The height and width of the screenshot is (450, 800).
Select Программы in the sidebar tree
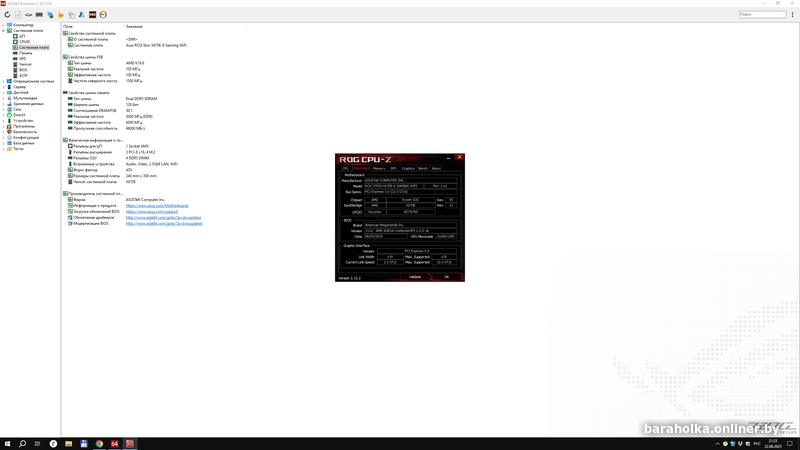pyautogui.click(x=24, y=126)
